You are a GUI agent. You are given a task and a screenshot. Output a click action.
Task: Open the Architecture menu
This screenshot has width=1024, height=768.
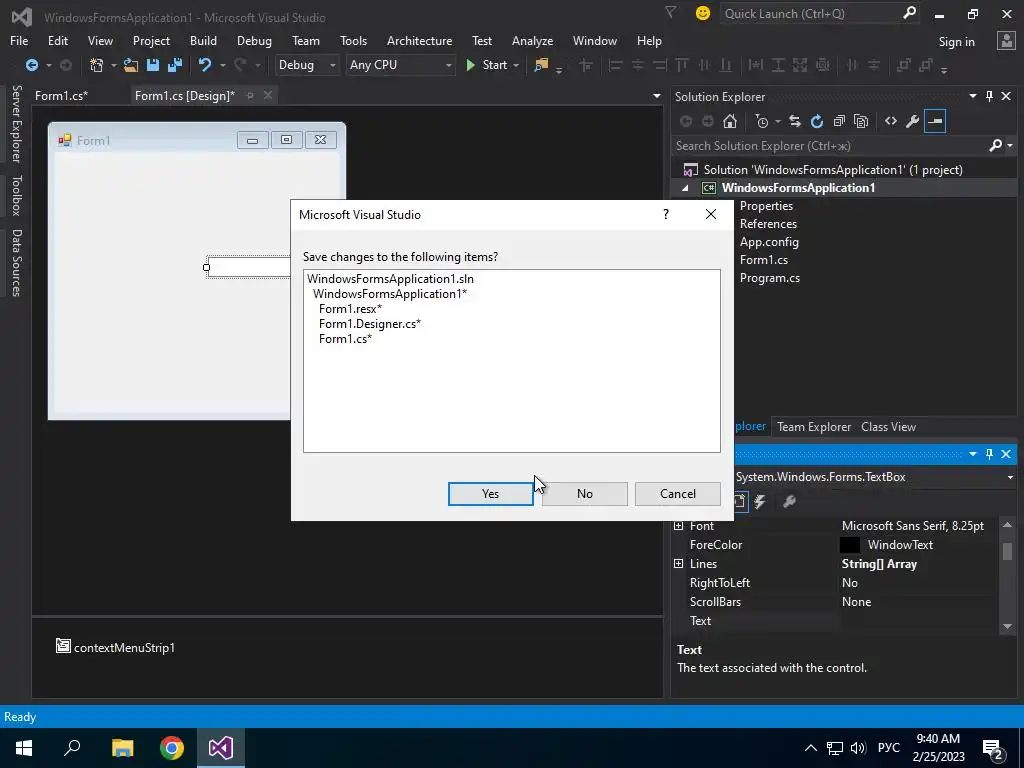tap(419, 40)
